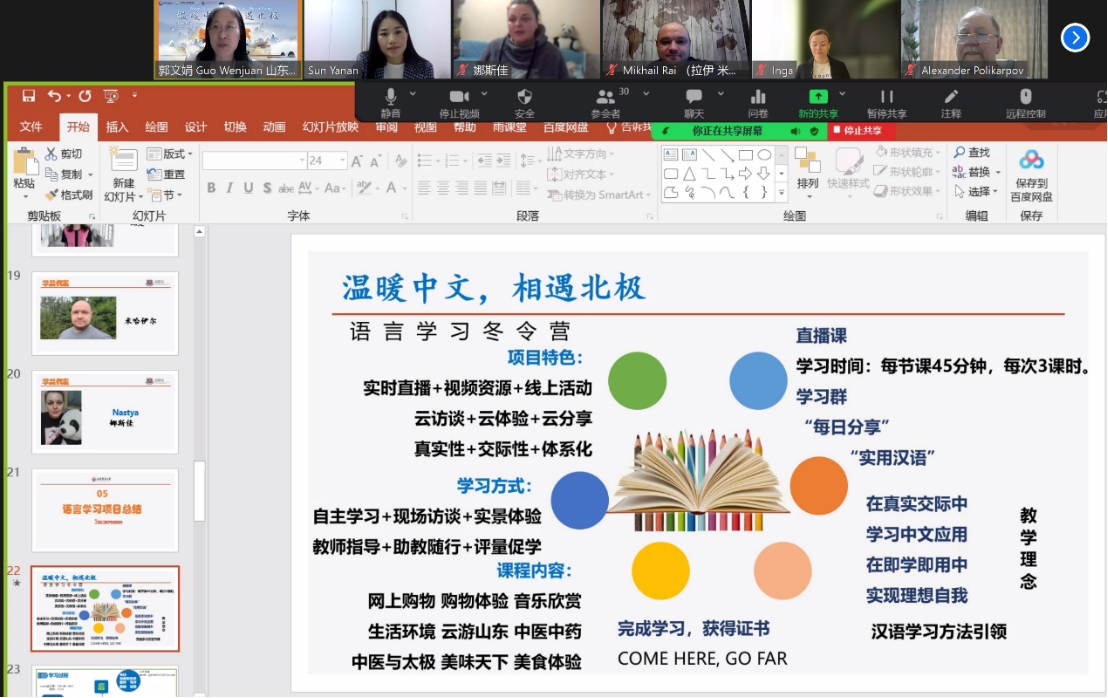Open the Change Case (Aa) dropdown
The image size is (1108, 698).
point(334,187)
